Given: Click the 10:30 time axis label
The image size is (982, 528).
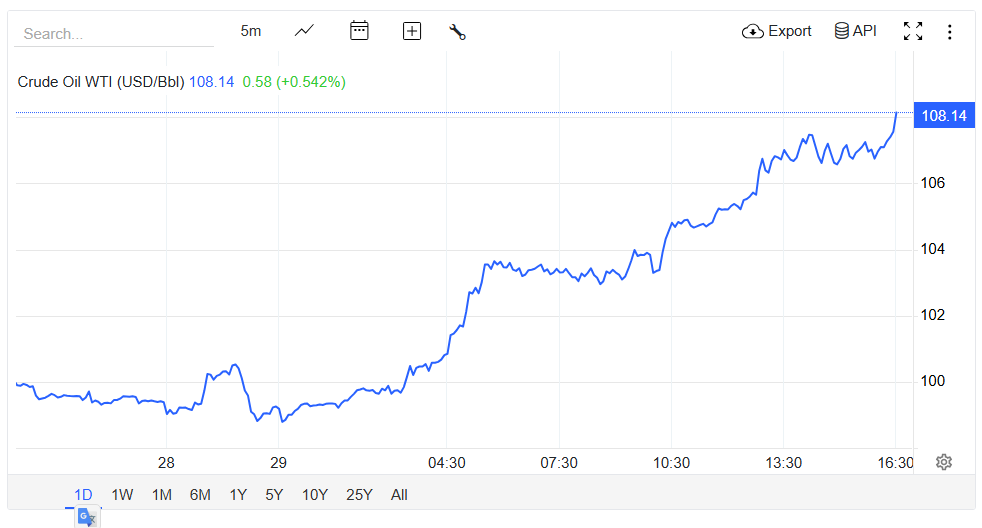Looking at the screenshot, I should (671, 463).
